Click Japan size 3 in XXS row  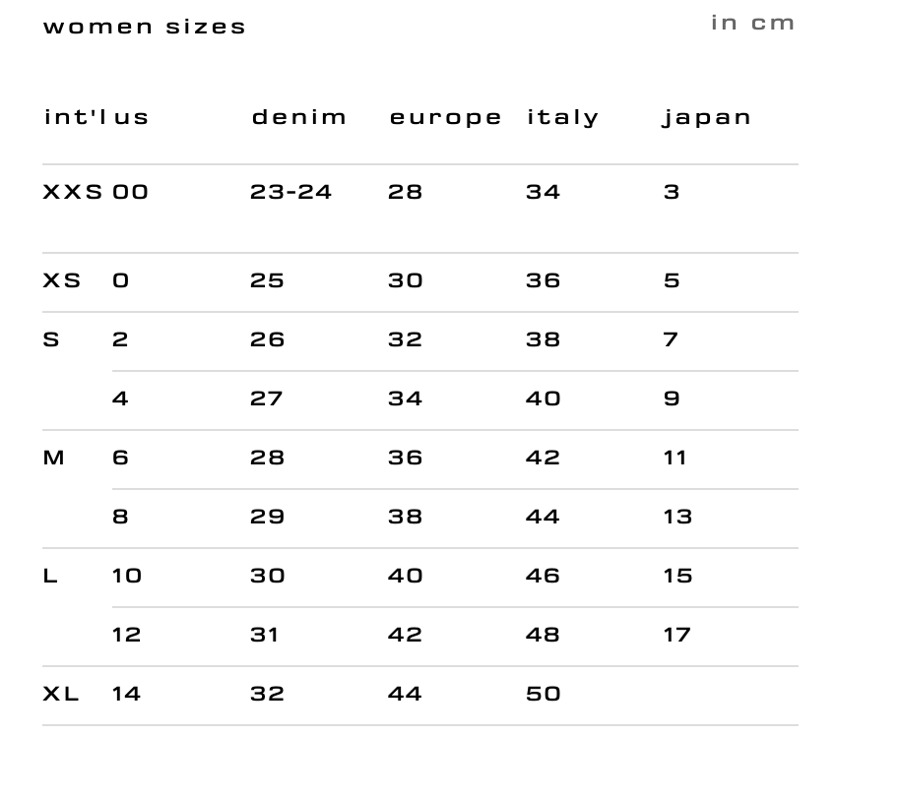tap(671, 192)
